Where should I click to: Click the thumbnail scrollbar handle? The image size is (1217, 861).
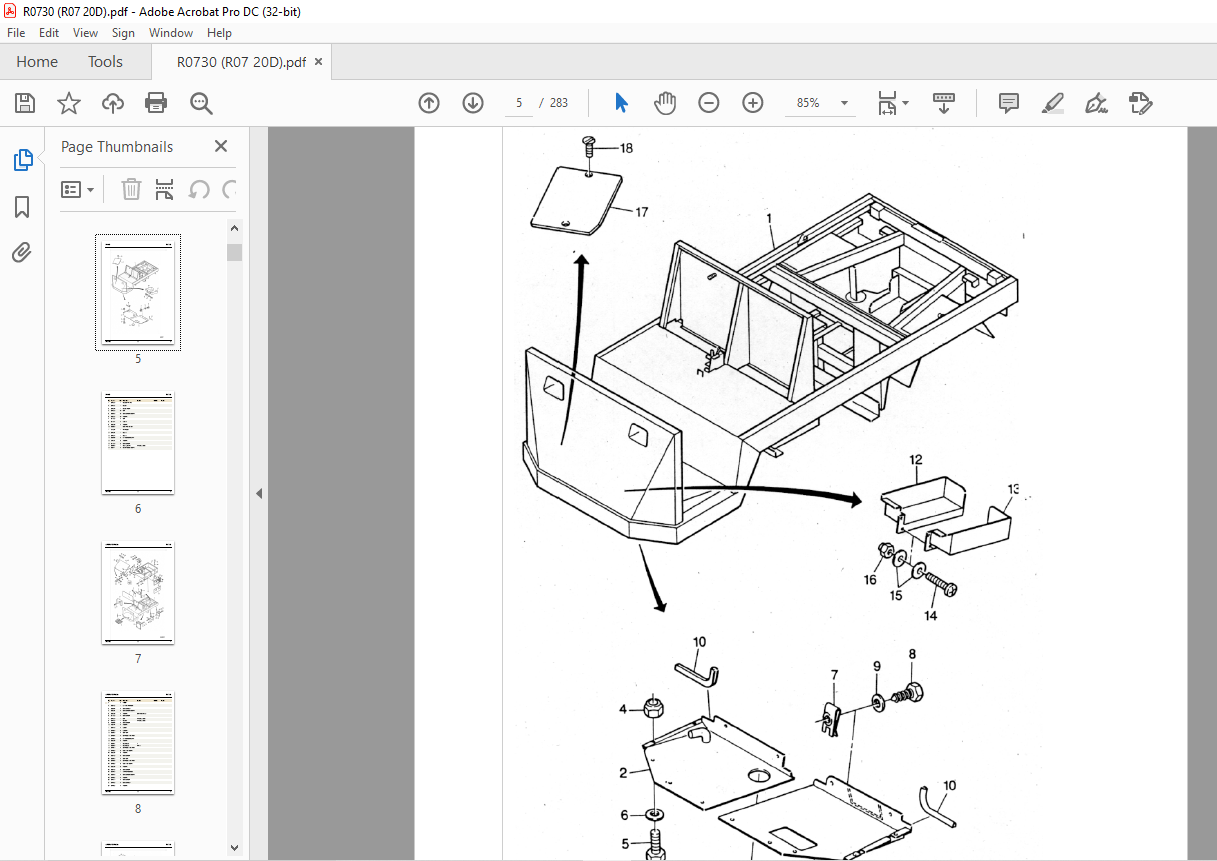pos(235,252)
